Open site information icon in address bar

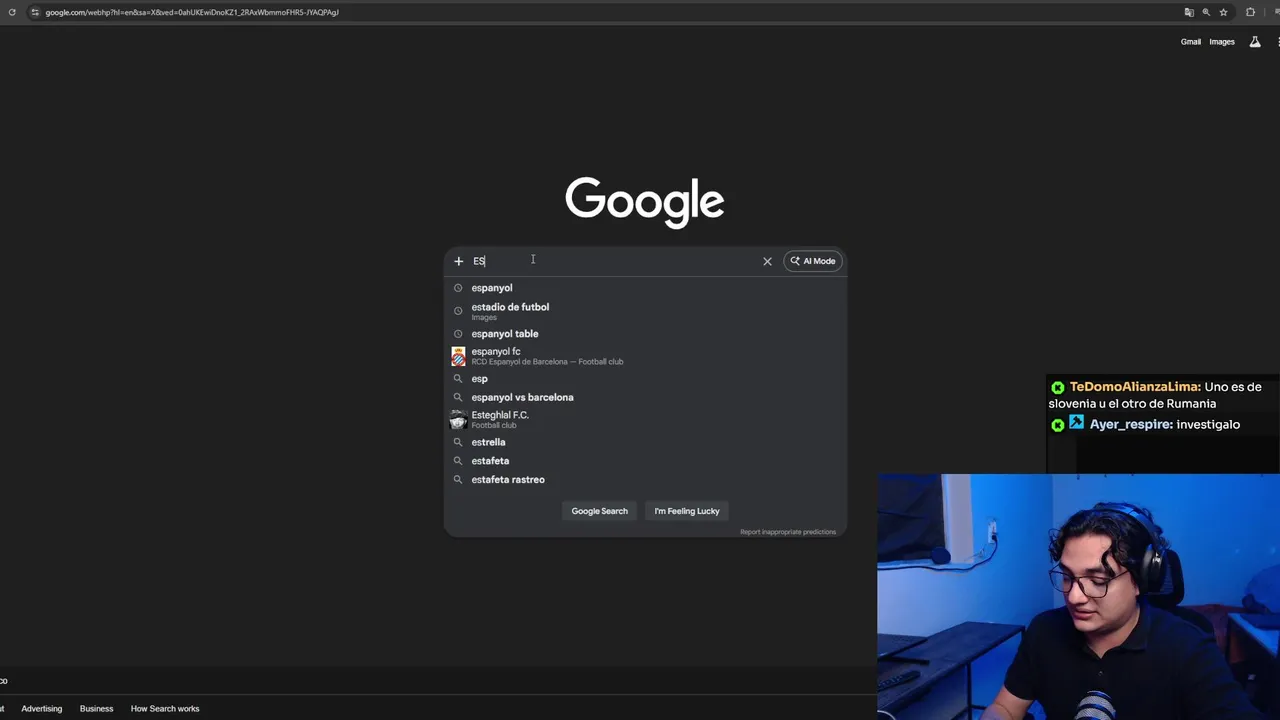tap(34, 12)
